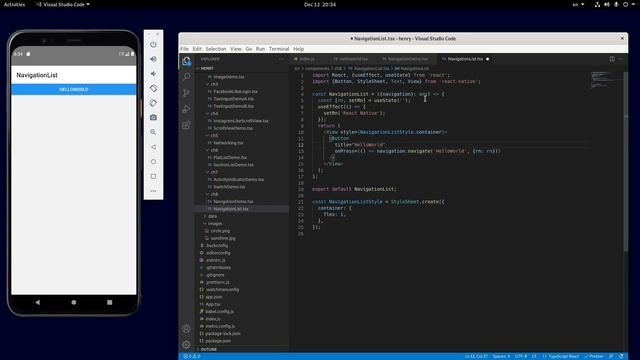The image size is (640, 360).
Task: Open the Search view in activity bar
Action: [x=187, y=77]
